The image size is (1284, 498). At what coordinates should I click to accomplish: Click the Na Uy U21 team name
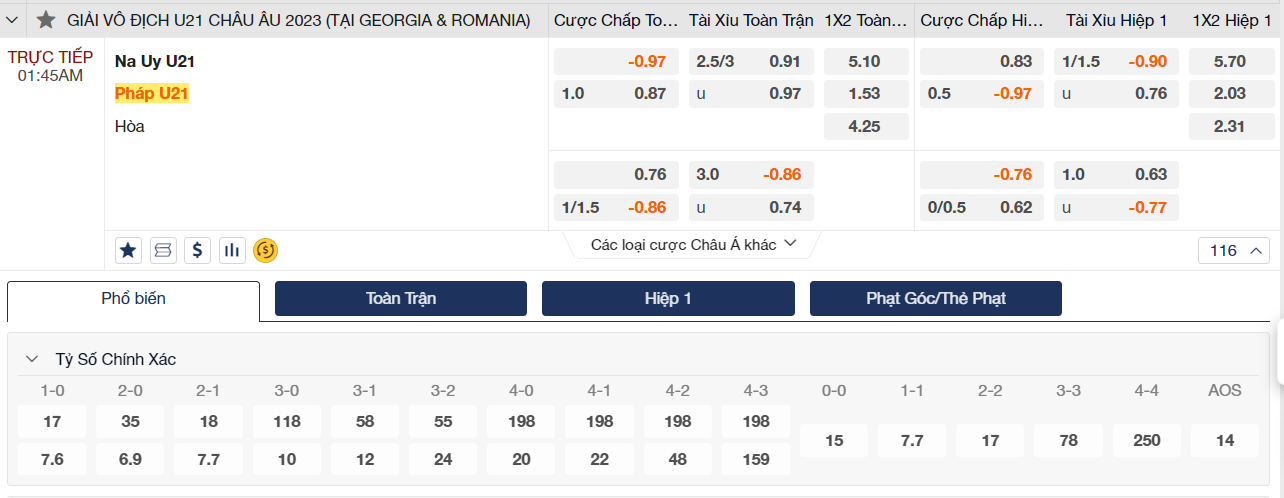[155, 62]
